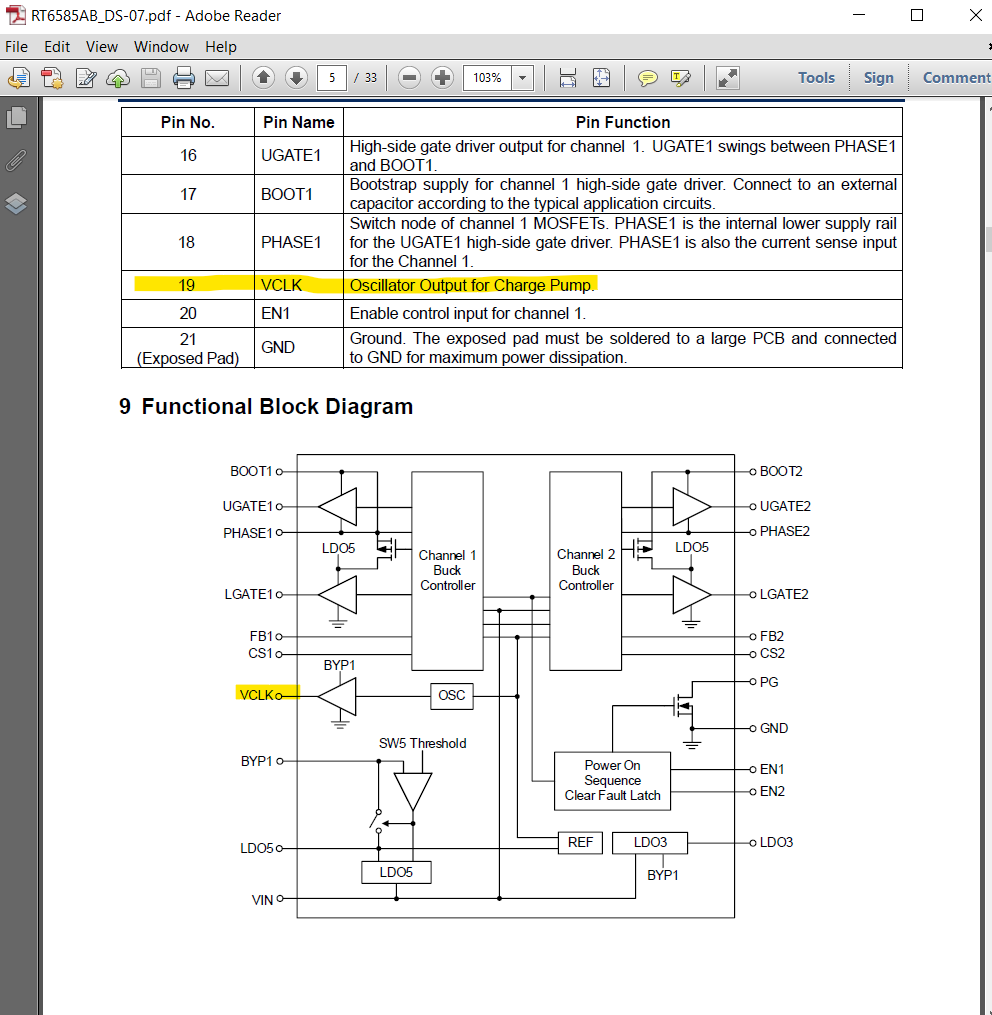Zoom out with the minus button
992x1015 pixels.
point(409,78)
